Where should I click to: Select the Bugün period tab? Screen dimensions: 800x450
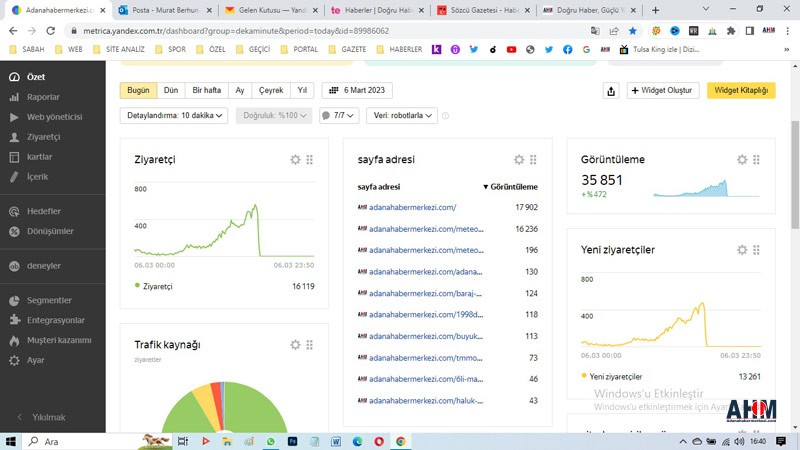(x=138, y=90)
